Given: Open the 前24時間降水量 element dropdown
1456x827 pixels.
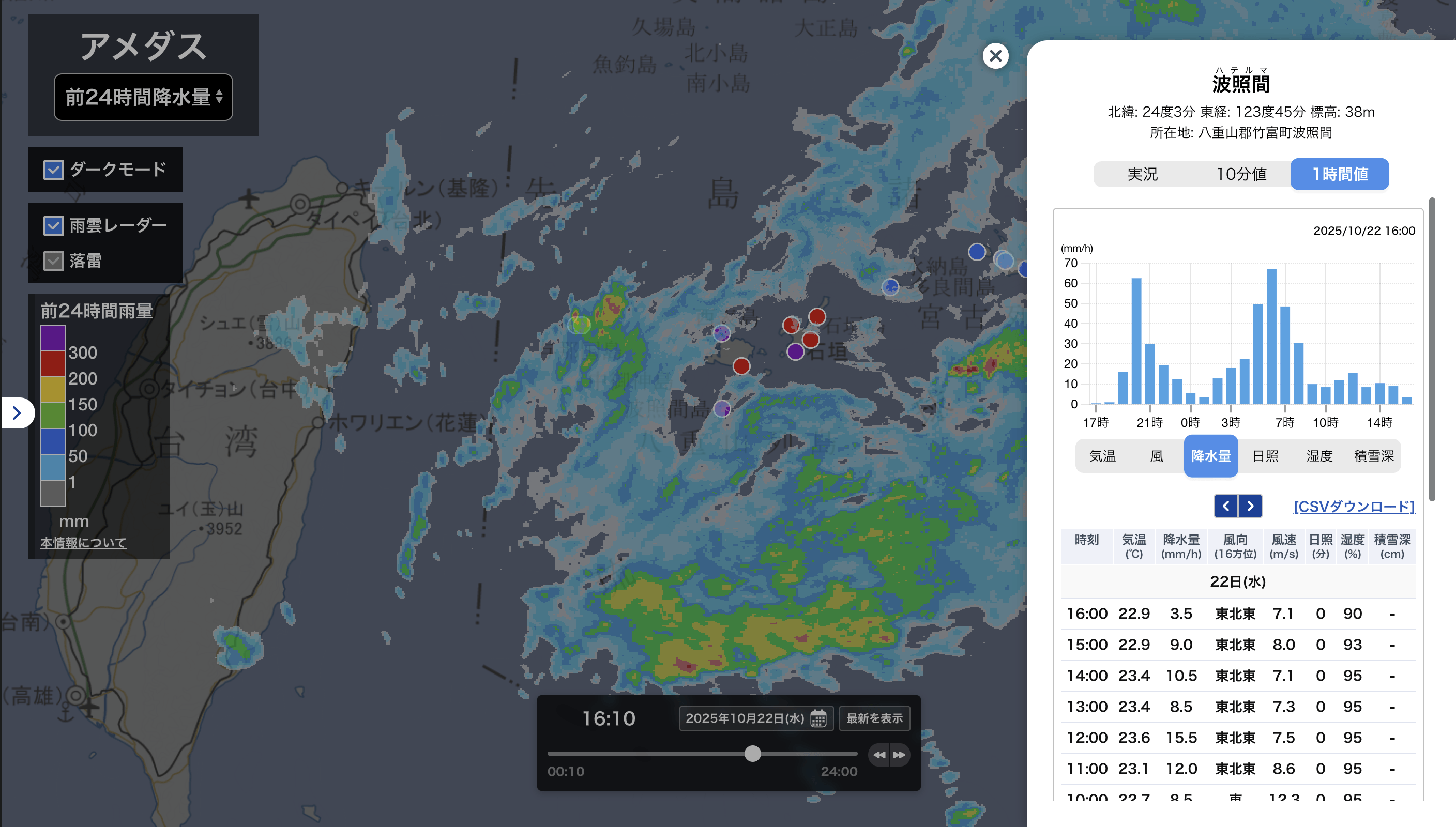Looking at the screenshot, I should coord(143,97).
